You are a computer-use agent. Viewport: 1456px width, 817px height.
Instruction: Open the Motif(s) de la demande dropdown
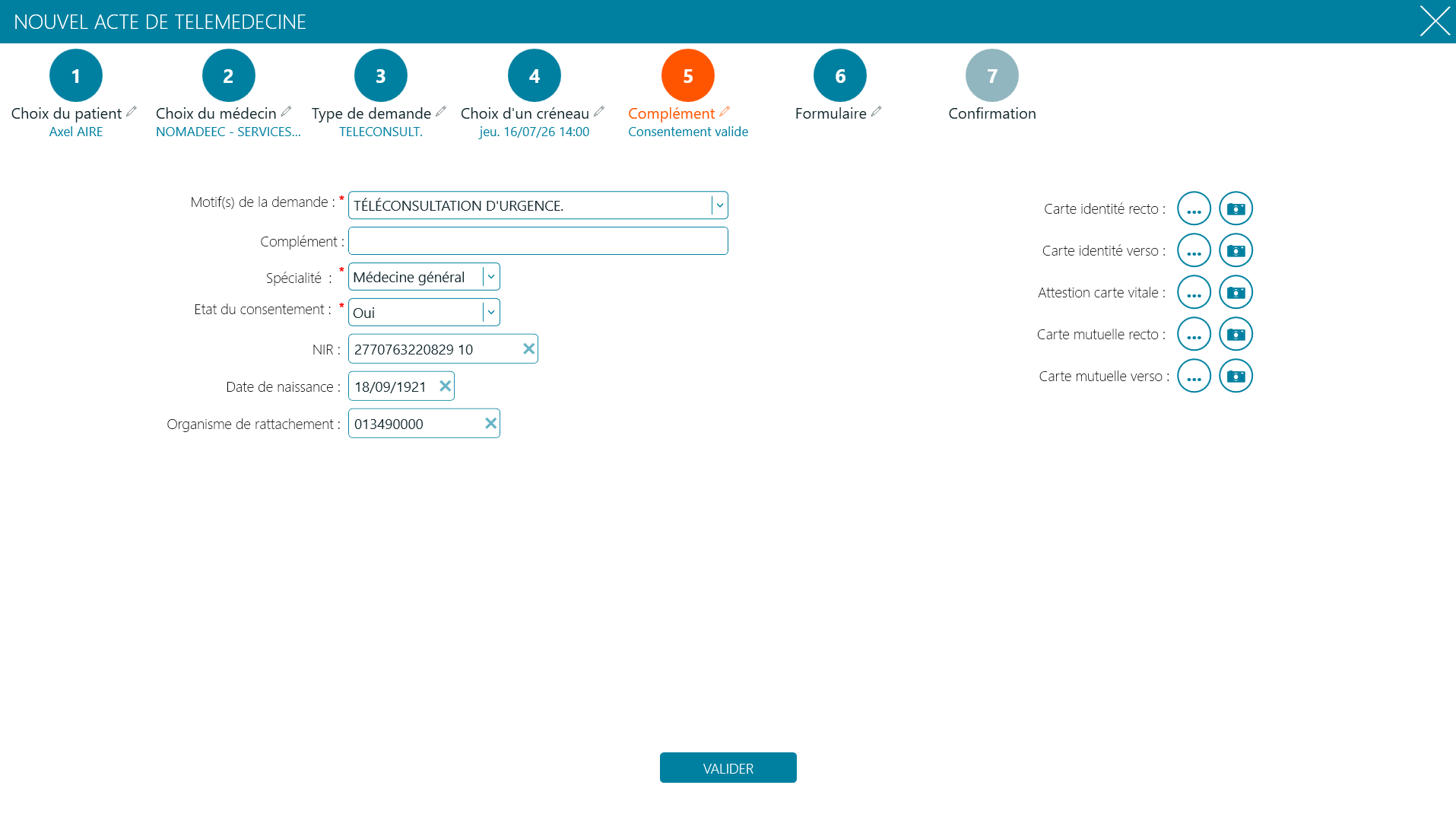coord(719,205)
